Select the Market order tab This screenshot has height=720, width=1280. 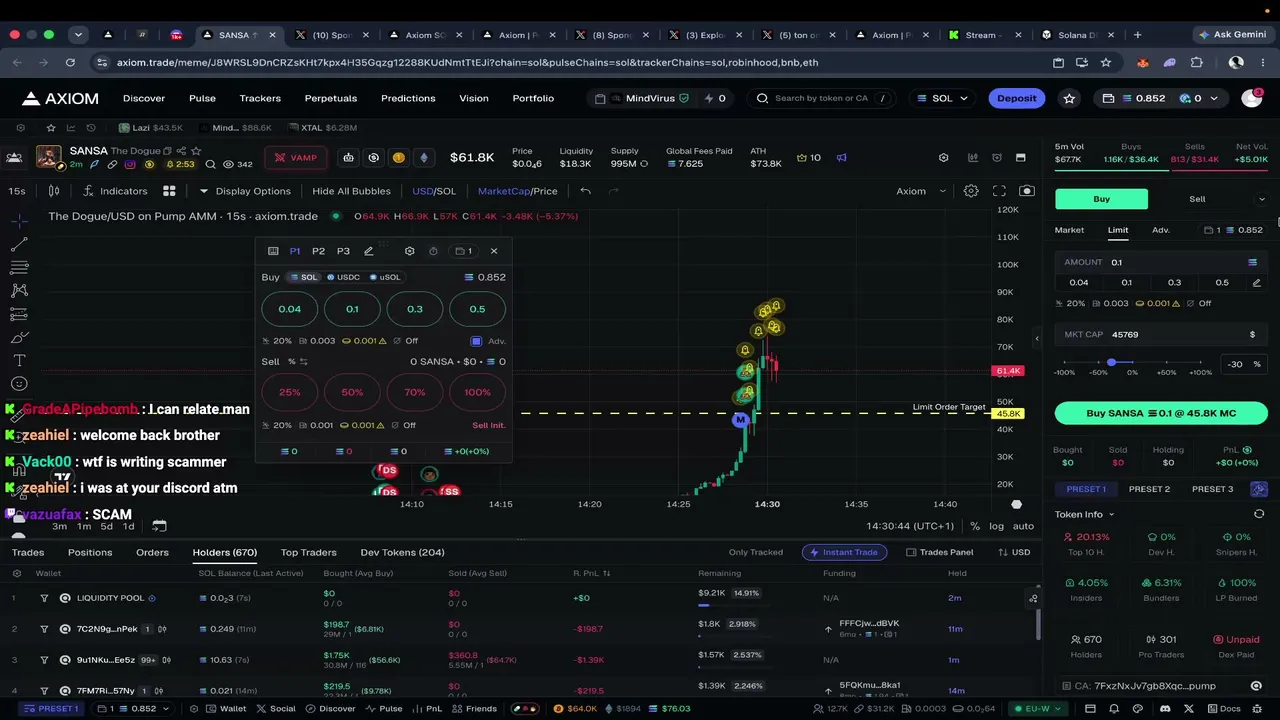point(1069,230)
